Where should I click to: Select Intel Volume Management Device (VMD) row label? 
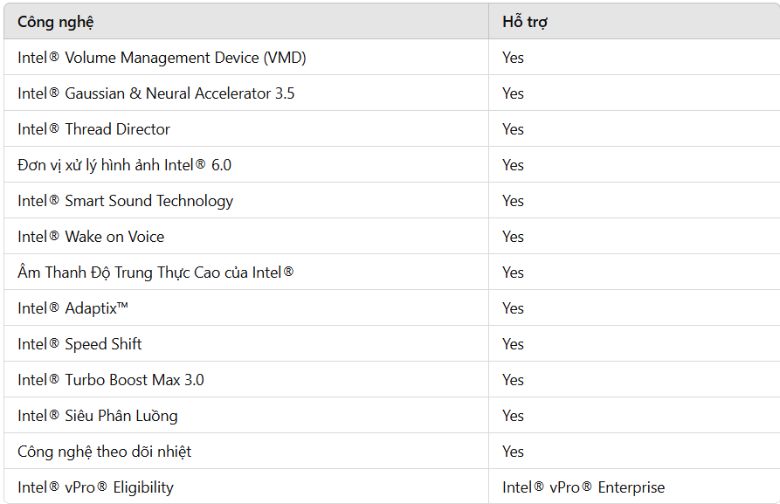[161, 58]
